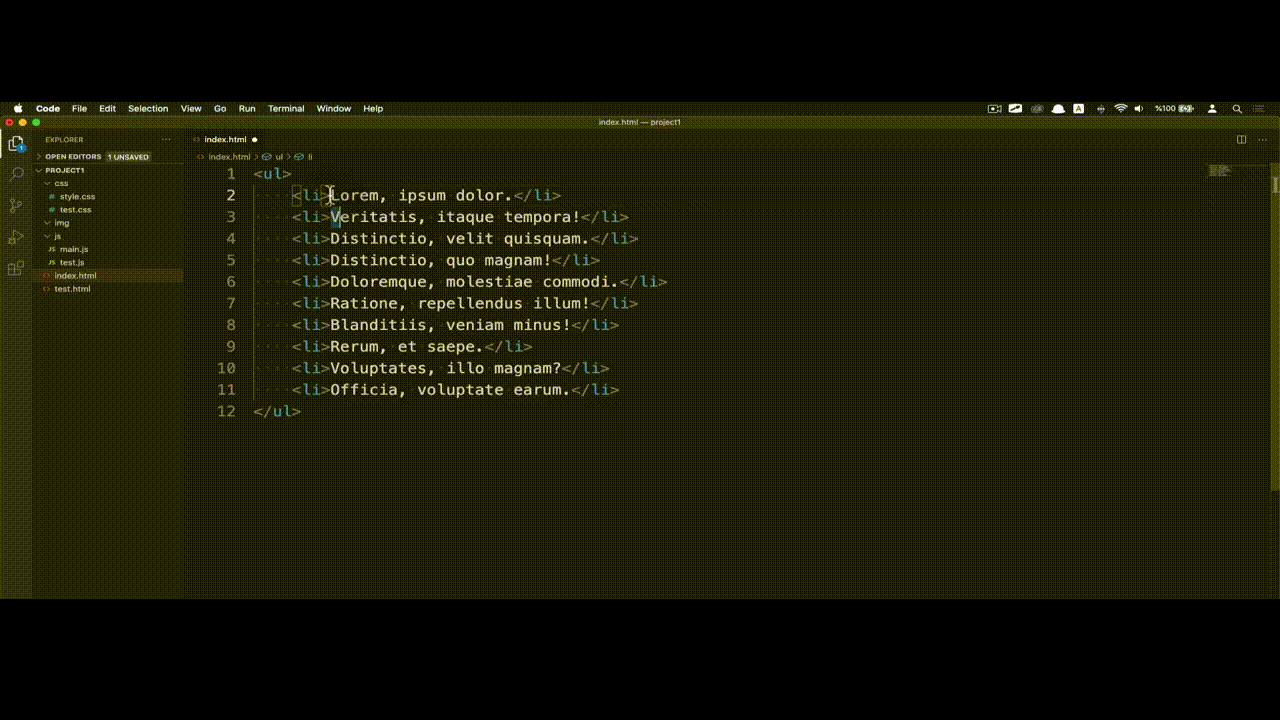
Task: Open style.css in the explorer
Action: pos(77,196)
